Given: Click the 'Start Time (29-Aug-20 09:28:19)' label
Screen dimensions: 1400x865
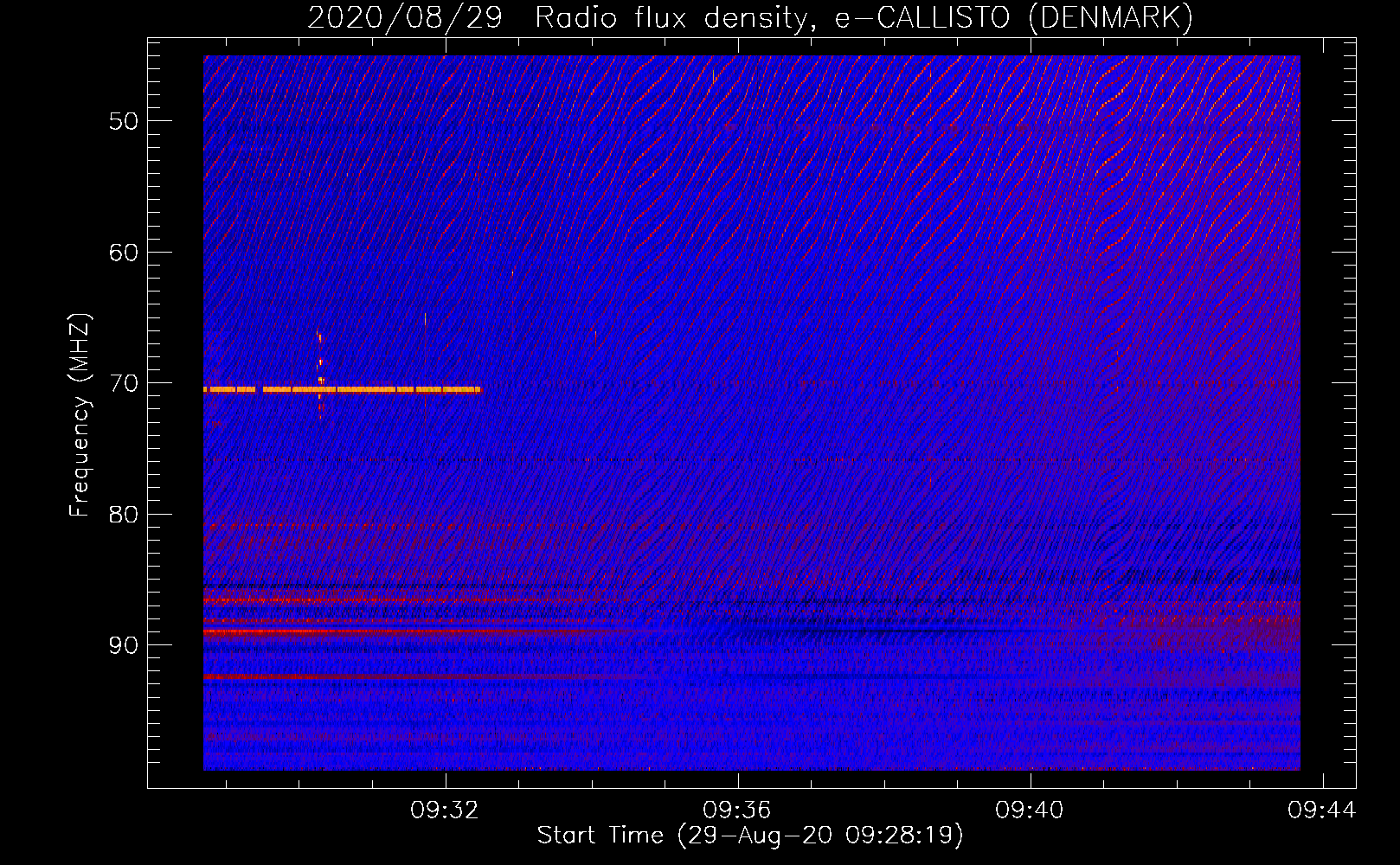Looking at the screenshot, I should 750,836.
